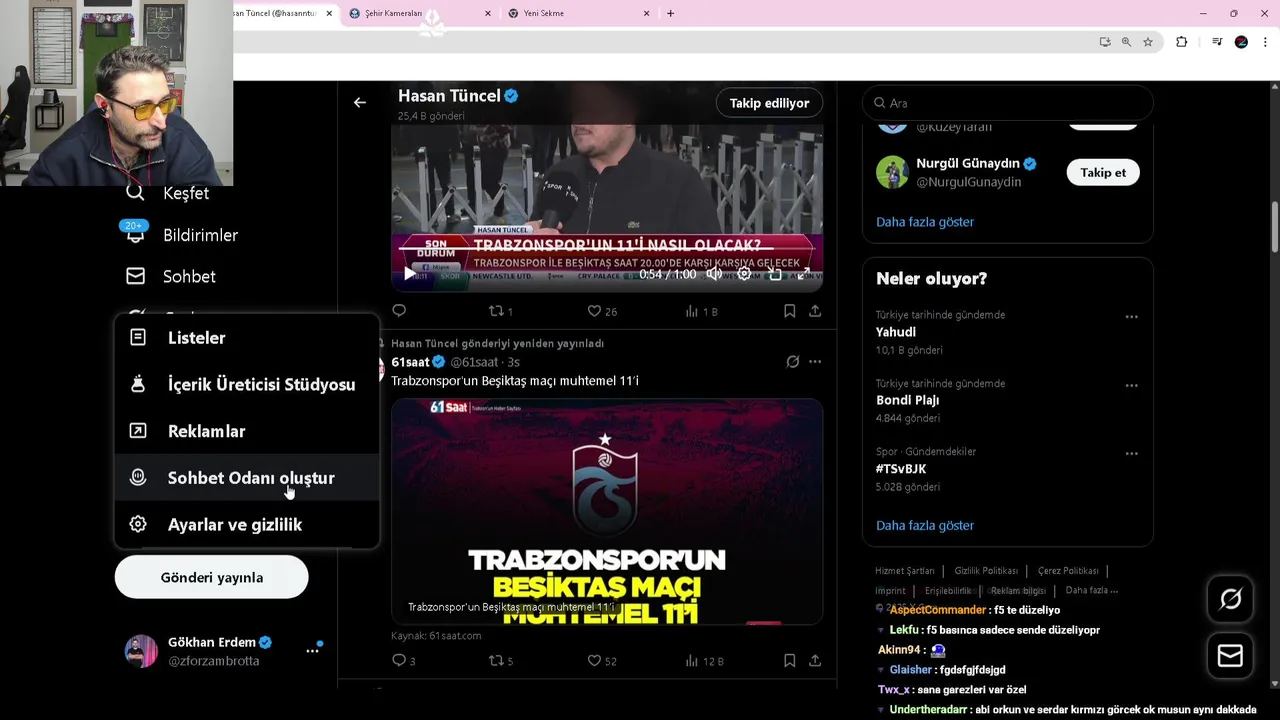Open the floating messages envelope button

[1230, 656]
